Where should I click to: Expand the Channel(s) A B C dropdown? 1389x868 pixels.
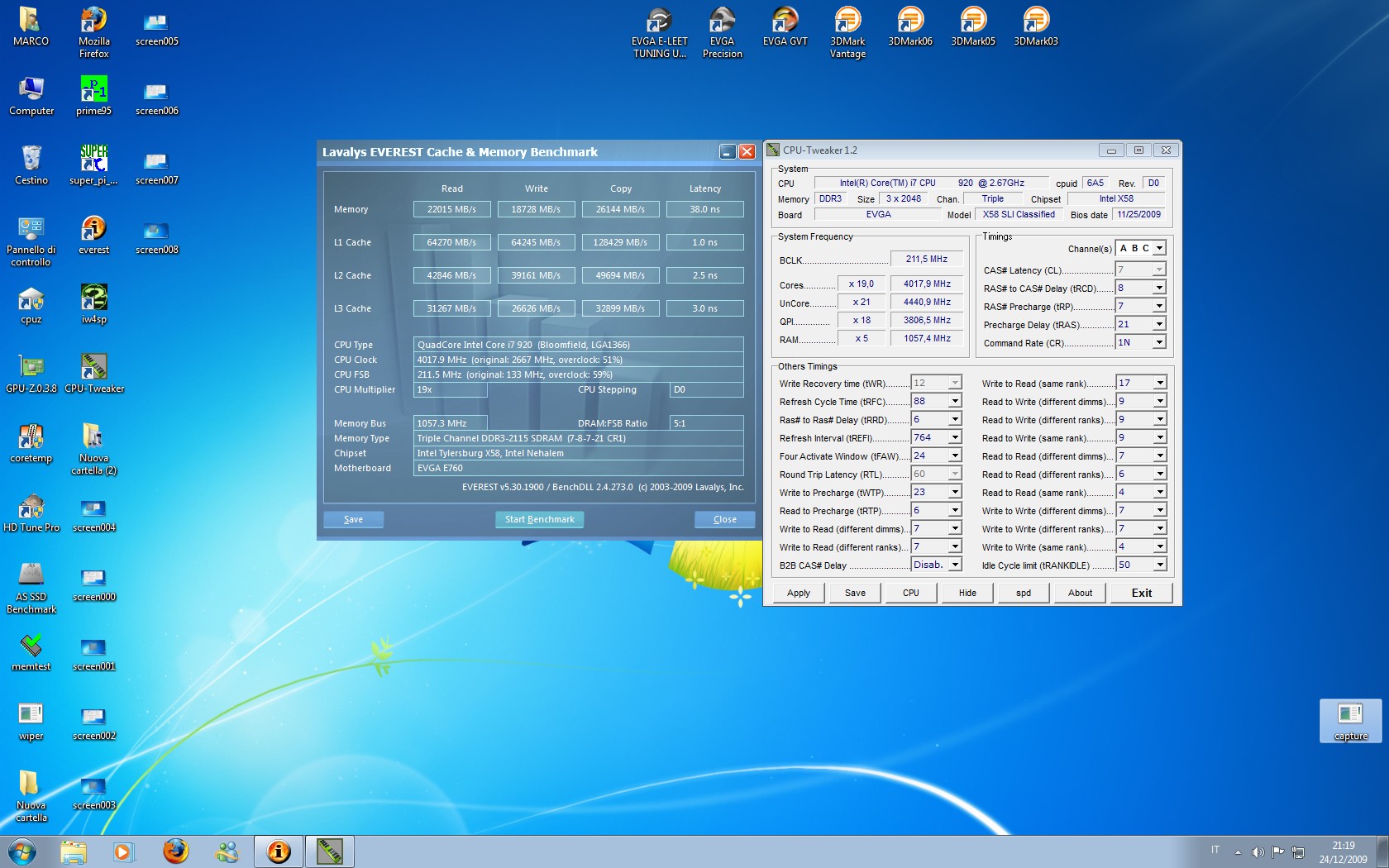tap(1159, 248)
